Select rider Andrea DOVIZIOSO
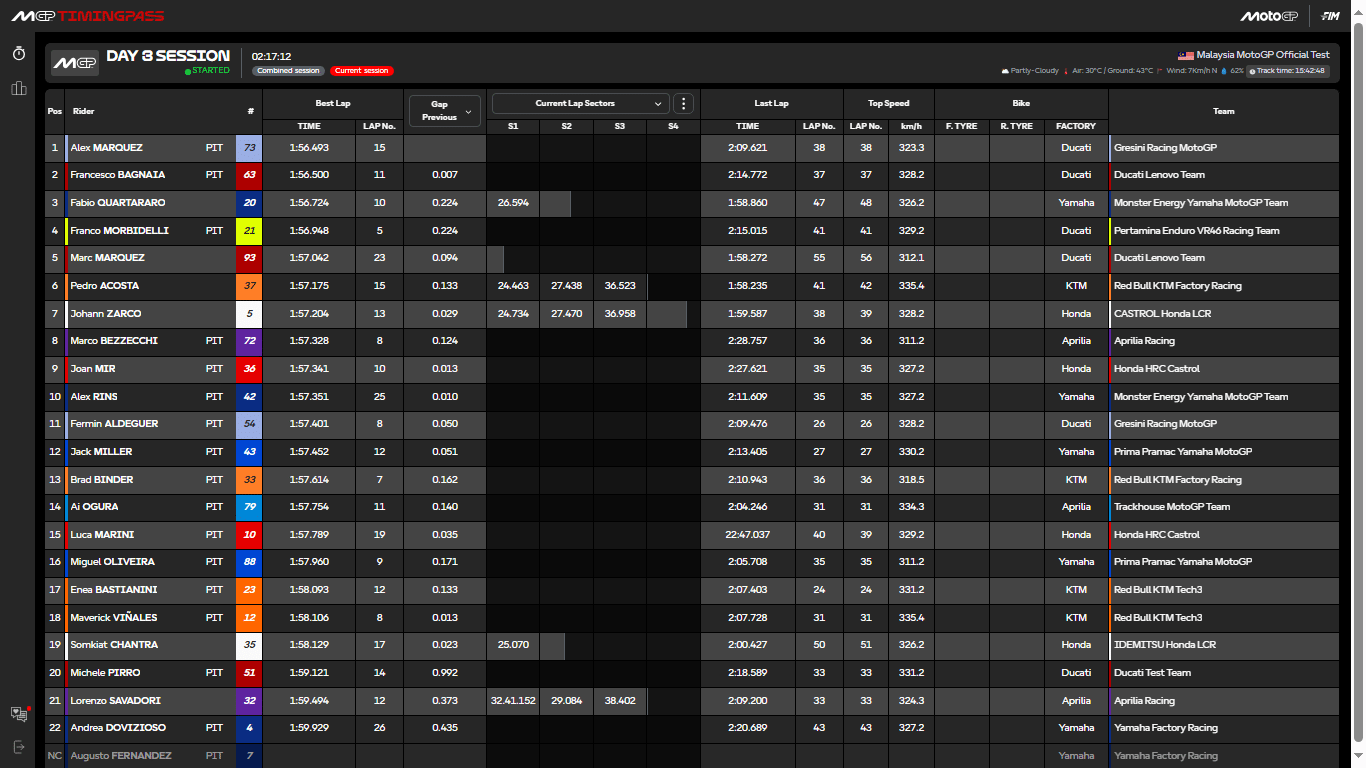1366x768 pixels. (x=118, y=728)
